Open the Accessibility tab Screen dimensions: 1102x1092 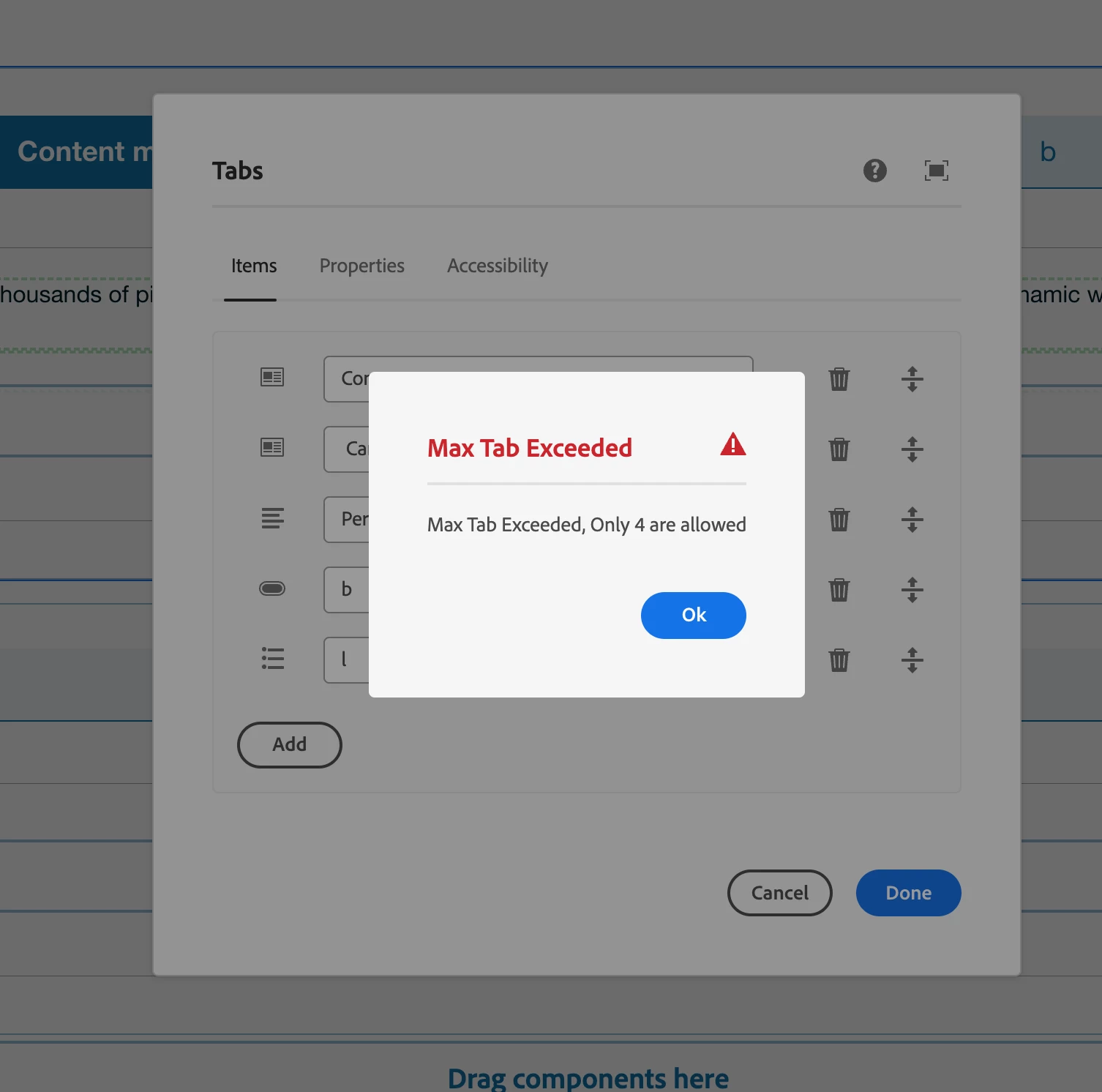[x=498, y=266]
